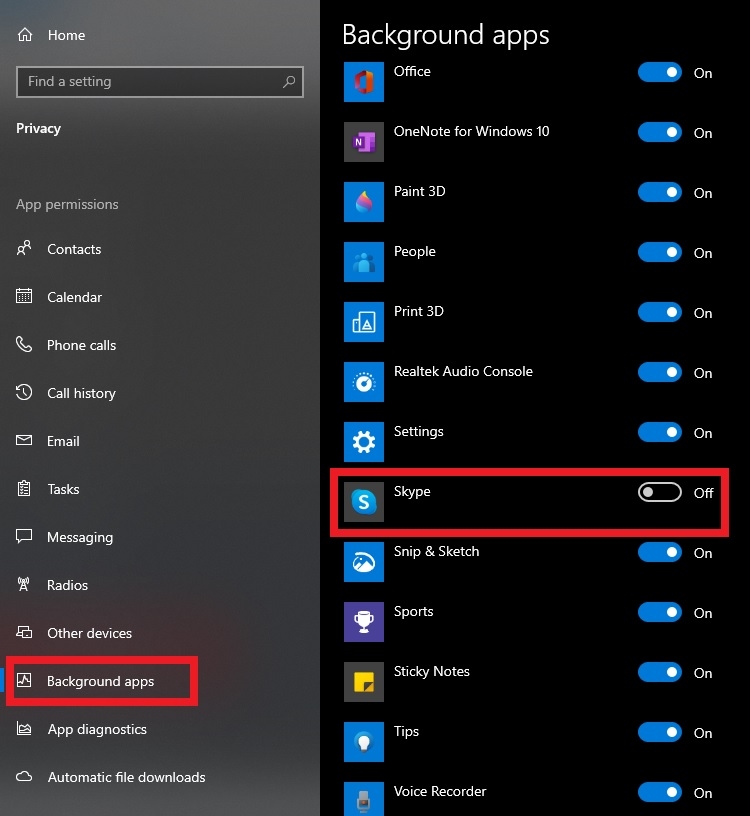
Task: Click the Snip & Sketch icon
Action: click(x=364, y=562)
